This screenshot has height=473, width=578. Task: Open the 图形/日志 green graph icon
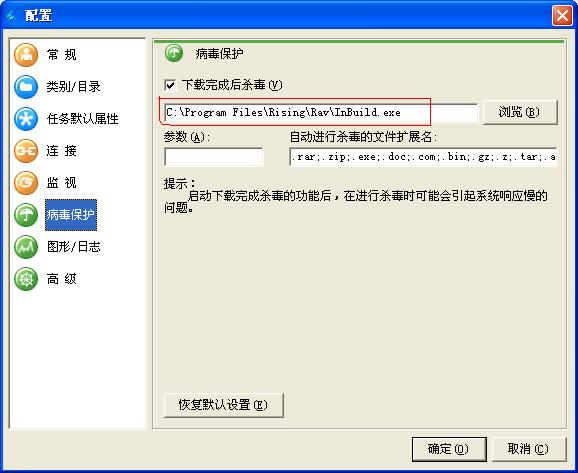pyautogui.click(x=26, y=247)
